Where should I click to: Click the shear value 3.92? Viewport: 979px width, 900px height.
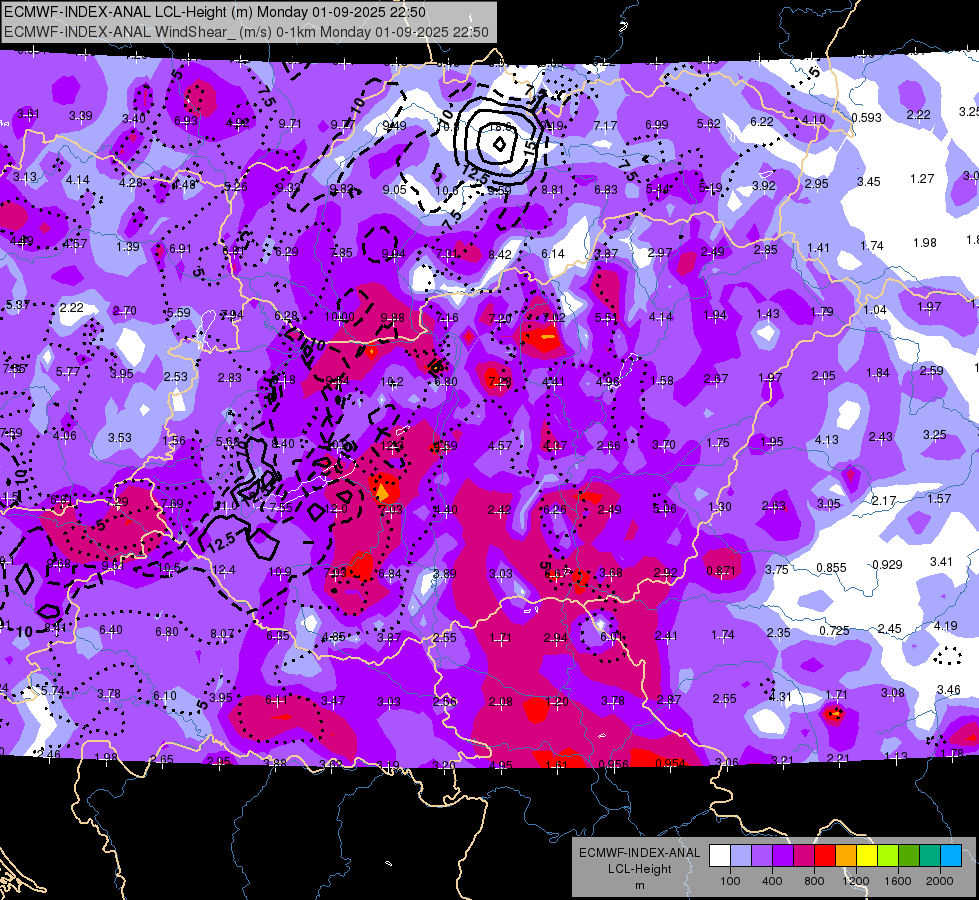tap(764, 185)
